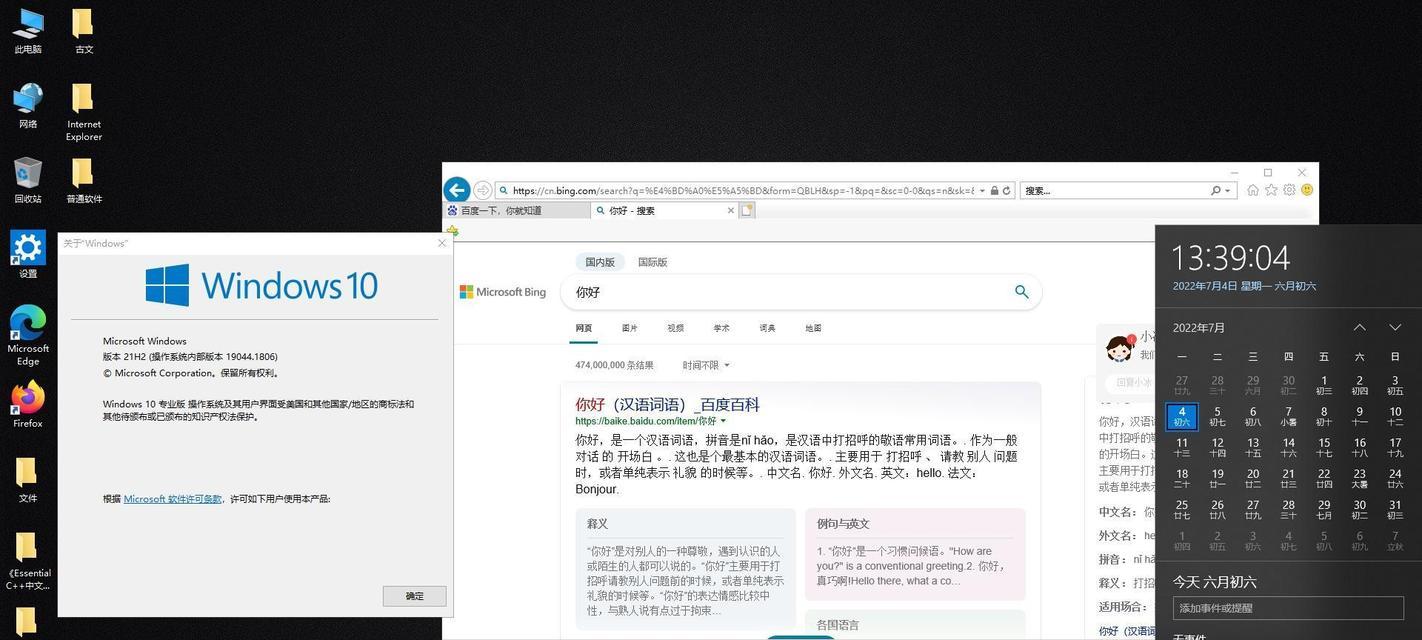Select the 古文 folder on desktop
This screenshot has height=640, width=1422.
point(84,31)
